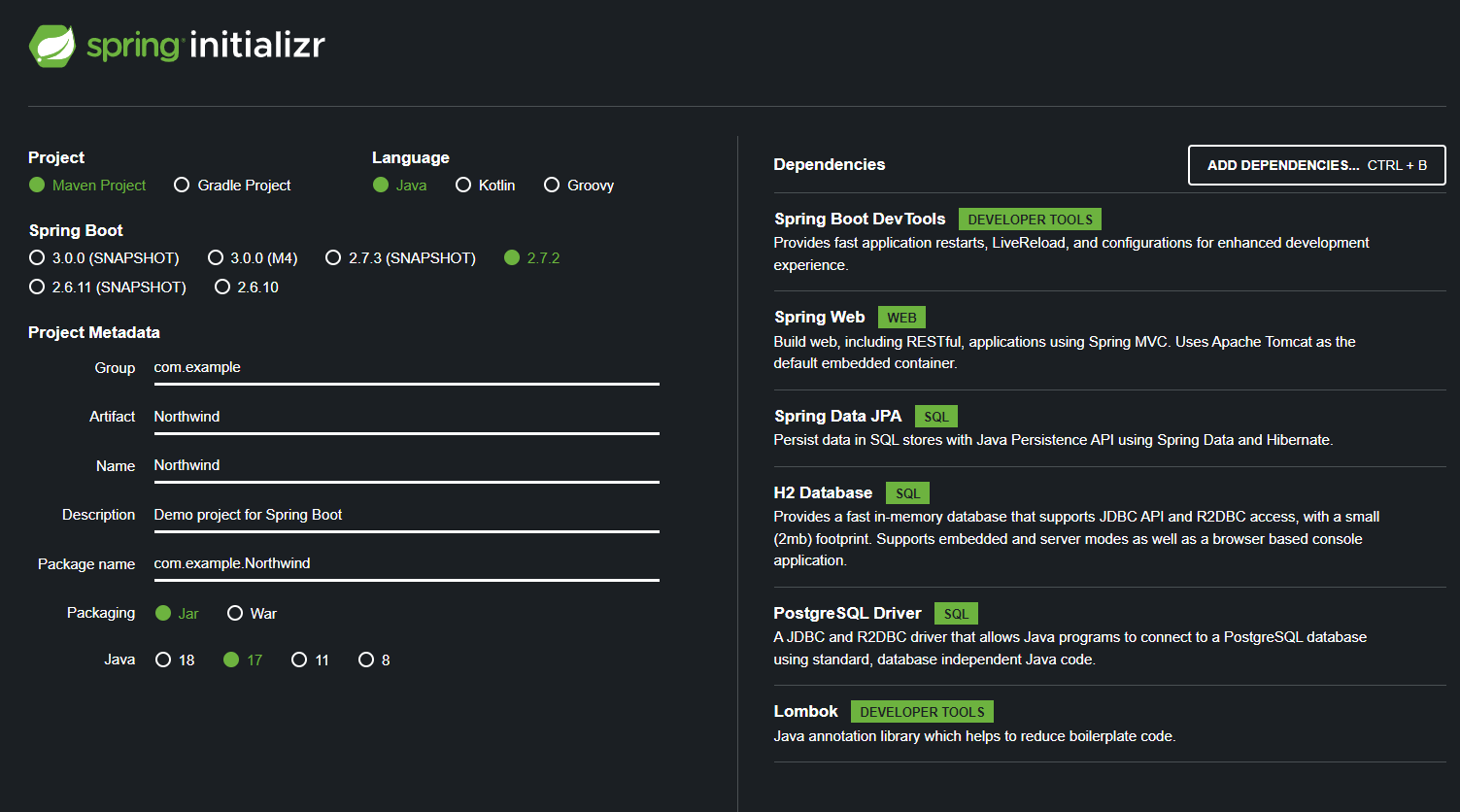This screenshot has width=1460, height=812.
Task: Click the Description input field
Action: (405, 514)
